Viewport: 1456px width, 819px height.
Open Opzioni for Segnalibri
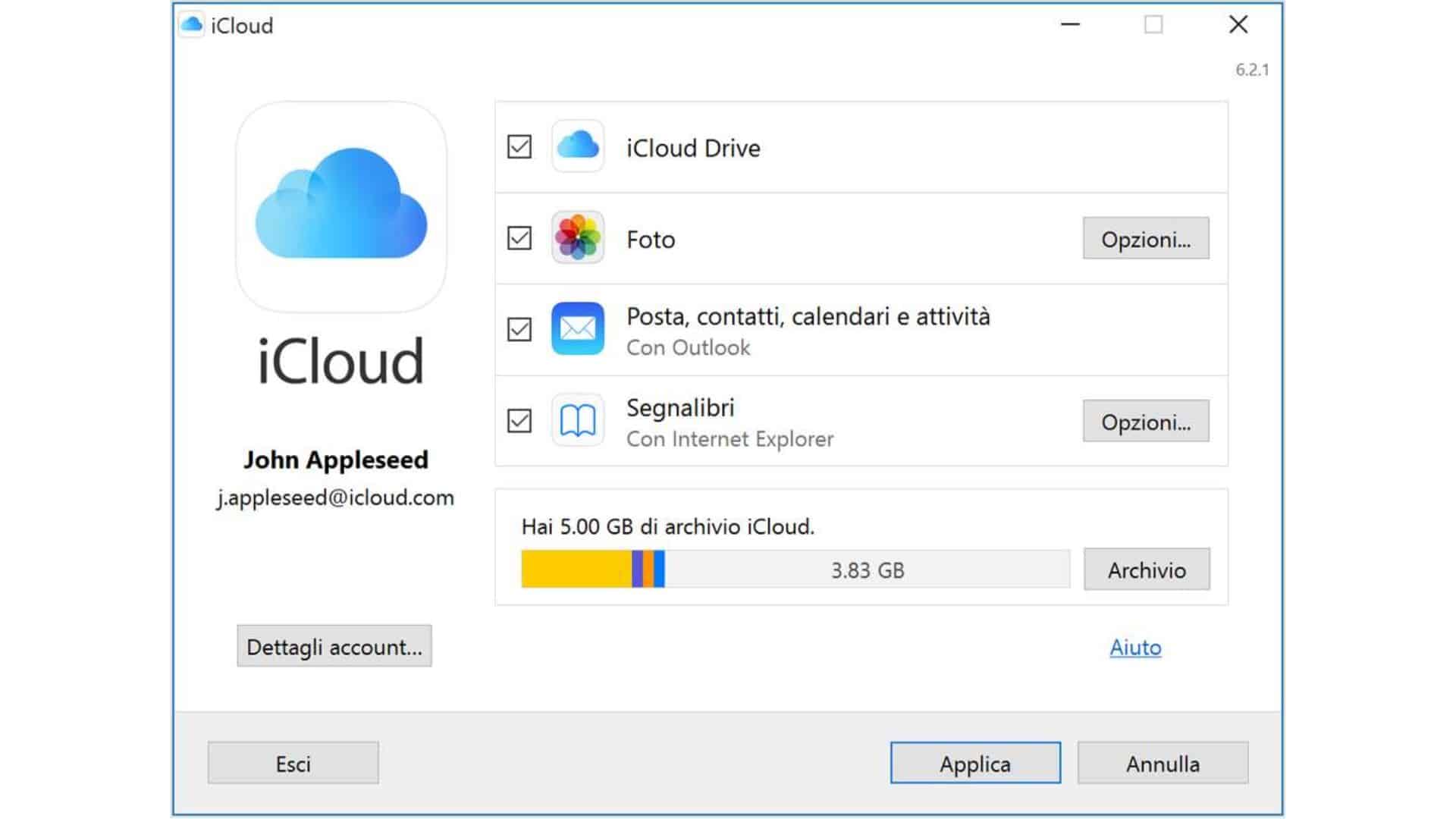pos(1146,421)
